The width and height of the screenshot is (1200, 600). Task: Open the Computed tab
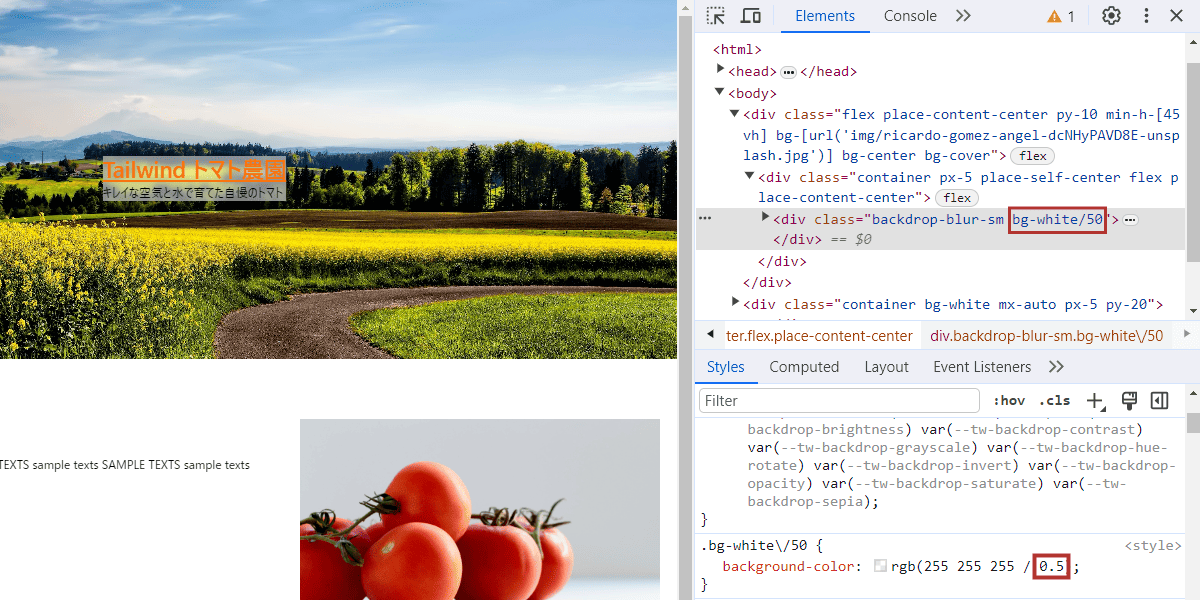(x=804, y=367)
